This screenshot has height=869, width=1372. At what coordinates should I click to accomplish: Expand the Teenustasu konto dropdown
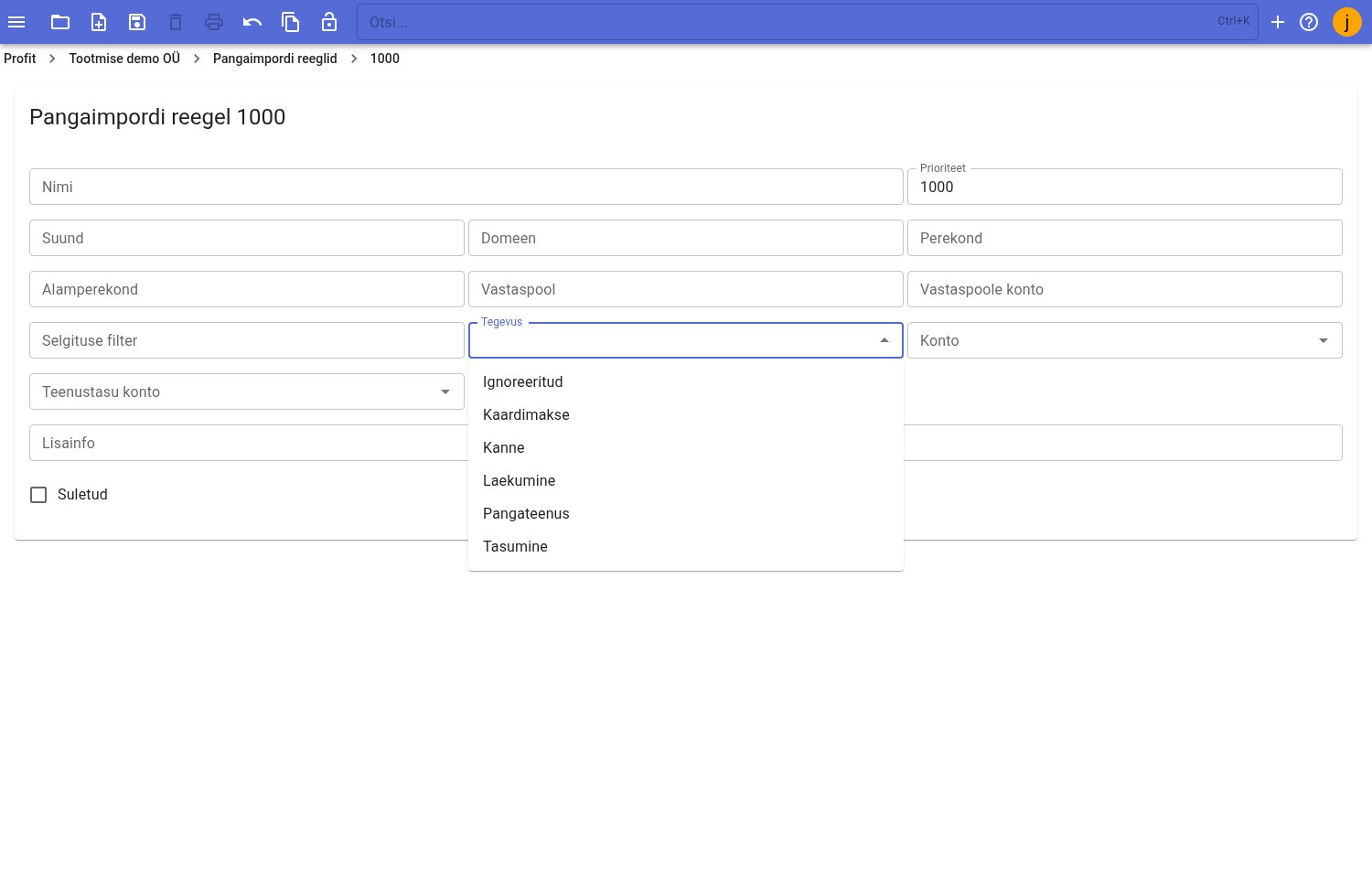coord(445,392)
